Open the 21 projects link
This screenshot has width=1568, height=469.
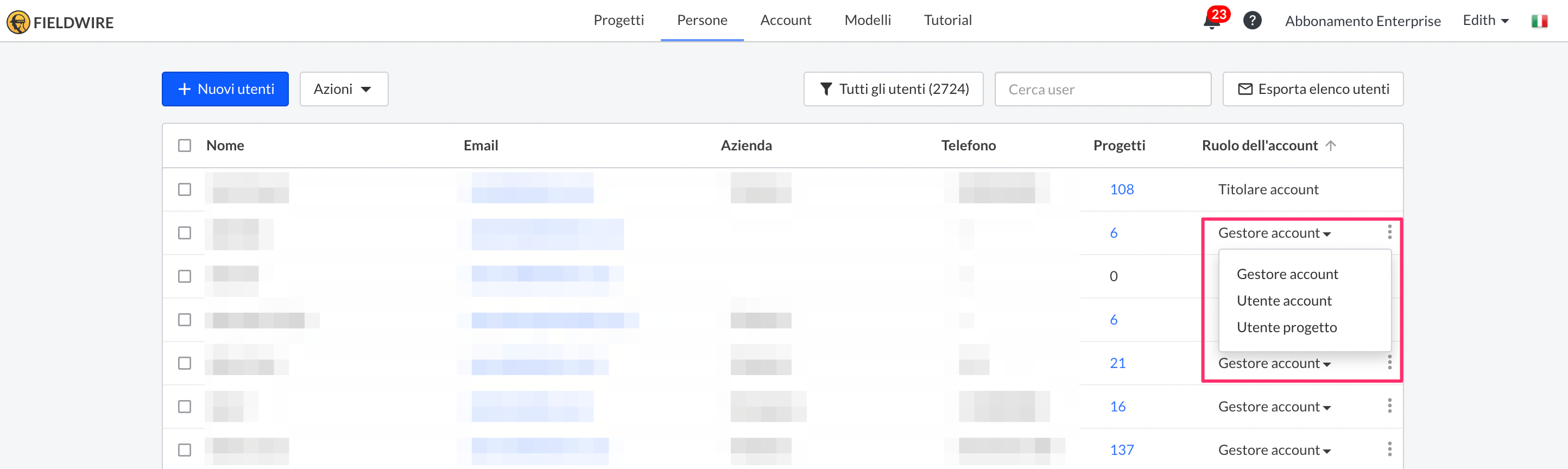[1117, 363]
